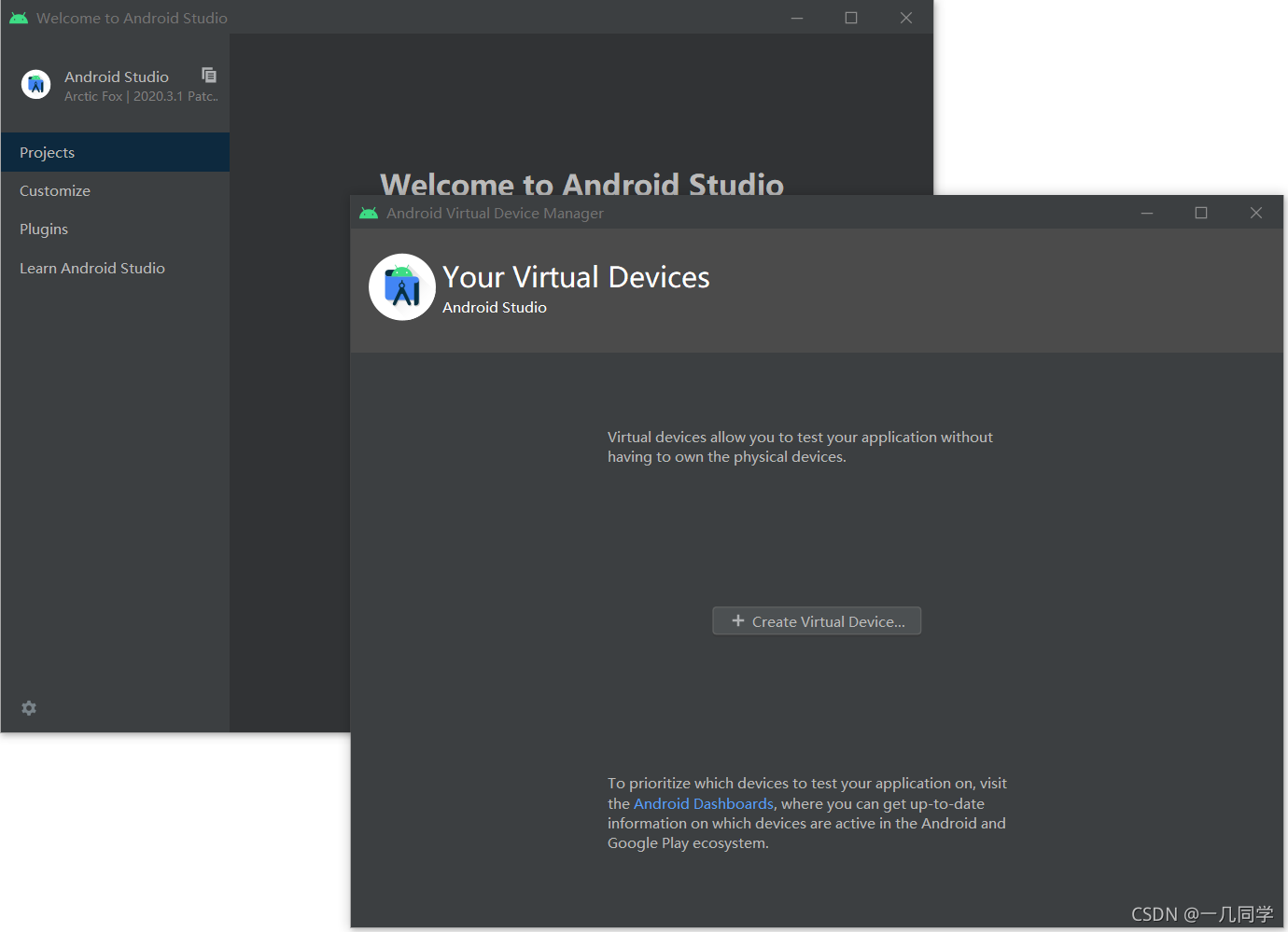The height and width of the screenshot is (932, 1288).
Task: Click the 'Android Virtual Device Manager' title text
Action: tap(495, 213)
